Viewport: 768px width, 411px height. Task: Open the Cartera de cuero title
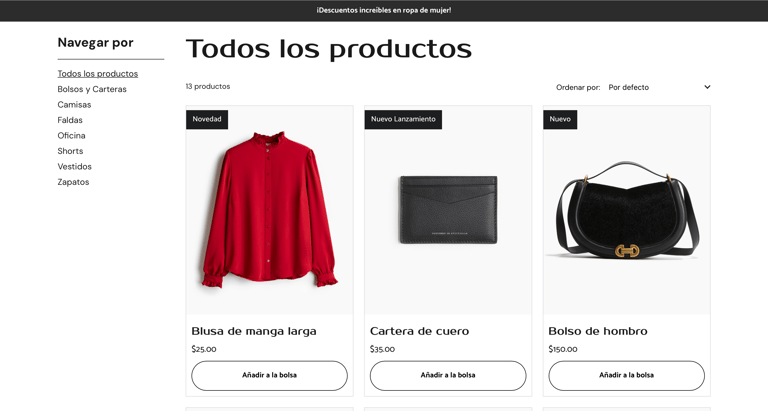419,331
